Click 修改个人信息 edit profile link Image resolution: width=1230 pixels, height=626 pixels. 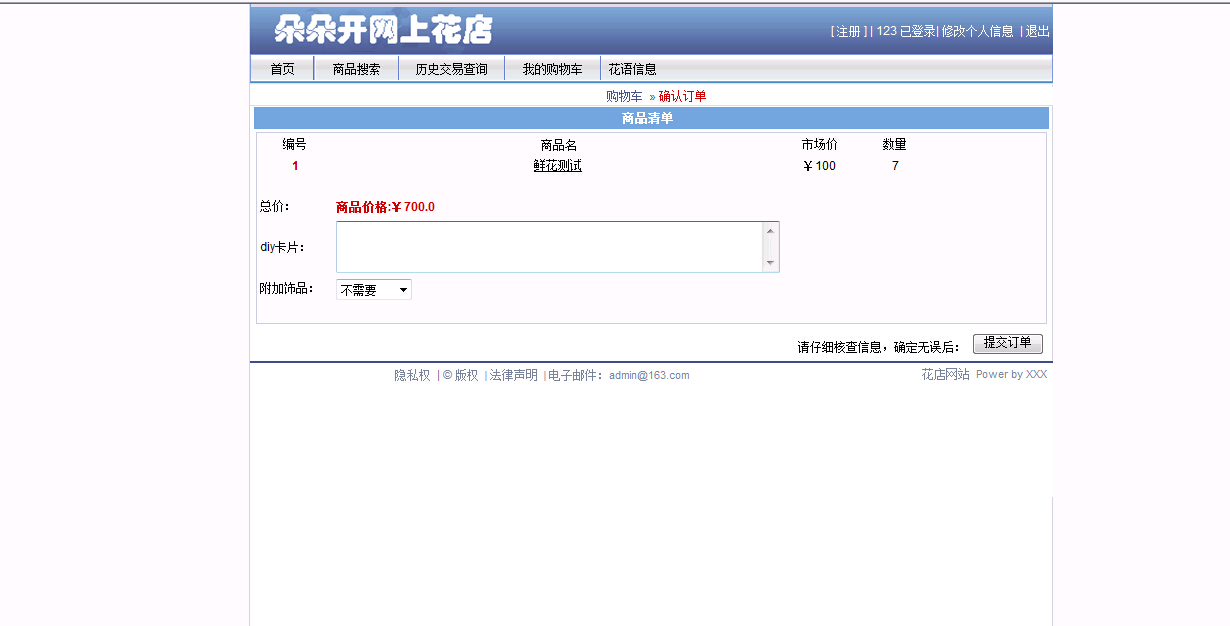(x=977, y=31)
